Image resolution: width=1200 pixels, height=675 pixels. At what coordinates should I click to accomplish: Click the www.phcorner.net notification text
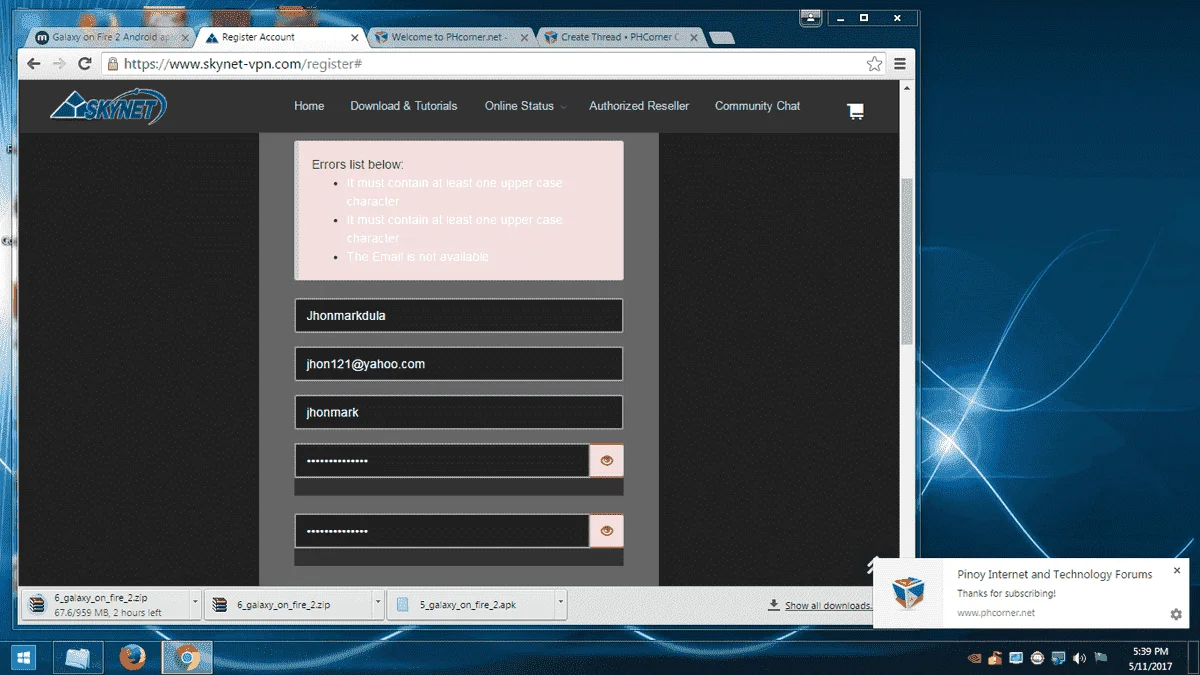pos(996,613)
